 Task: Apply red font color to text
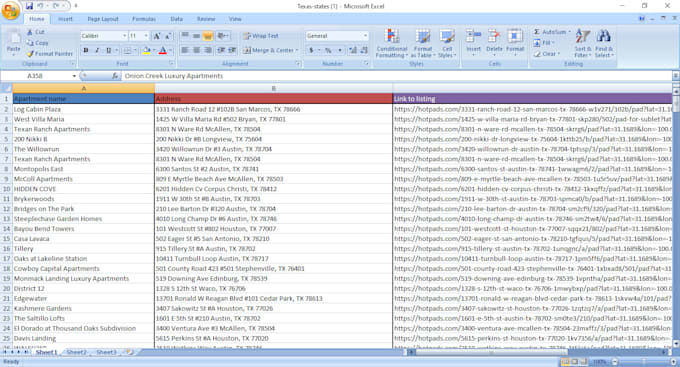pyautogui.click(x=163, y=50)
